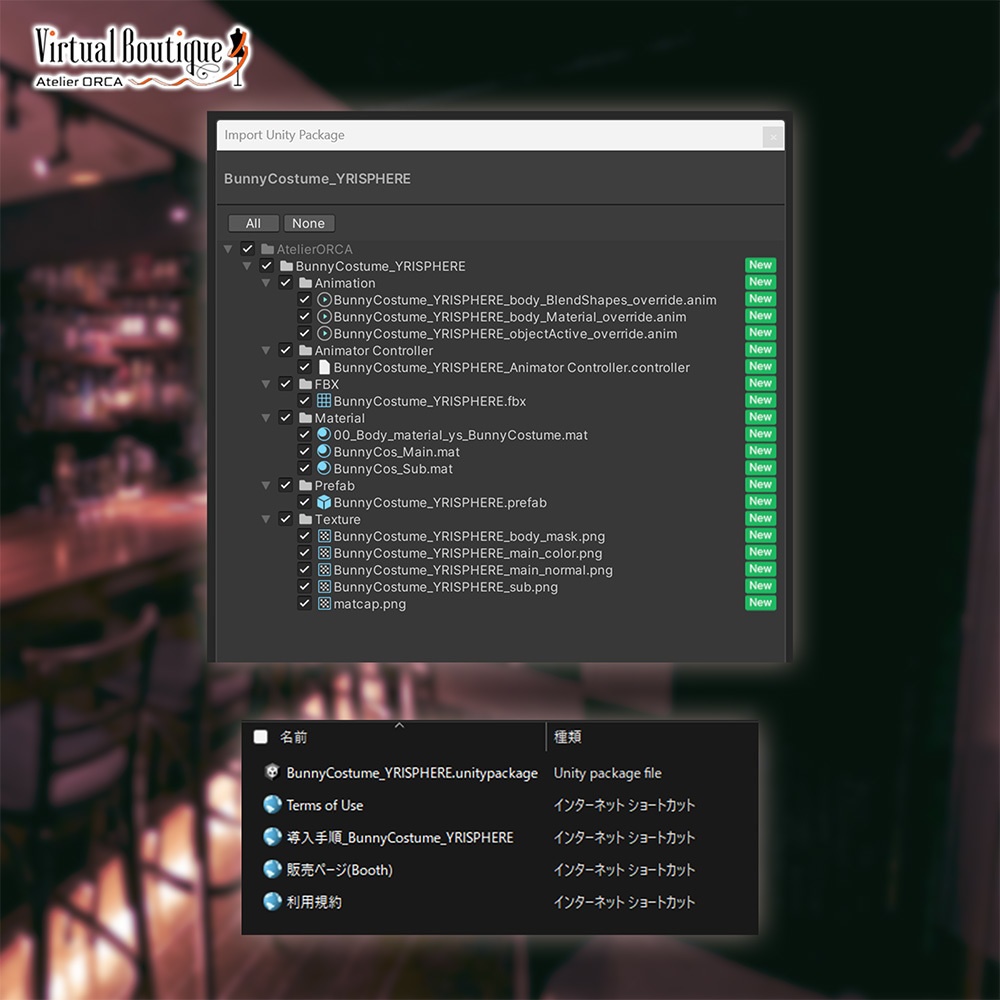Click the Texture folder icon
Image resolution: width=1000 pixels, height=1000 pixels.
point(305,519)
